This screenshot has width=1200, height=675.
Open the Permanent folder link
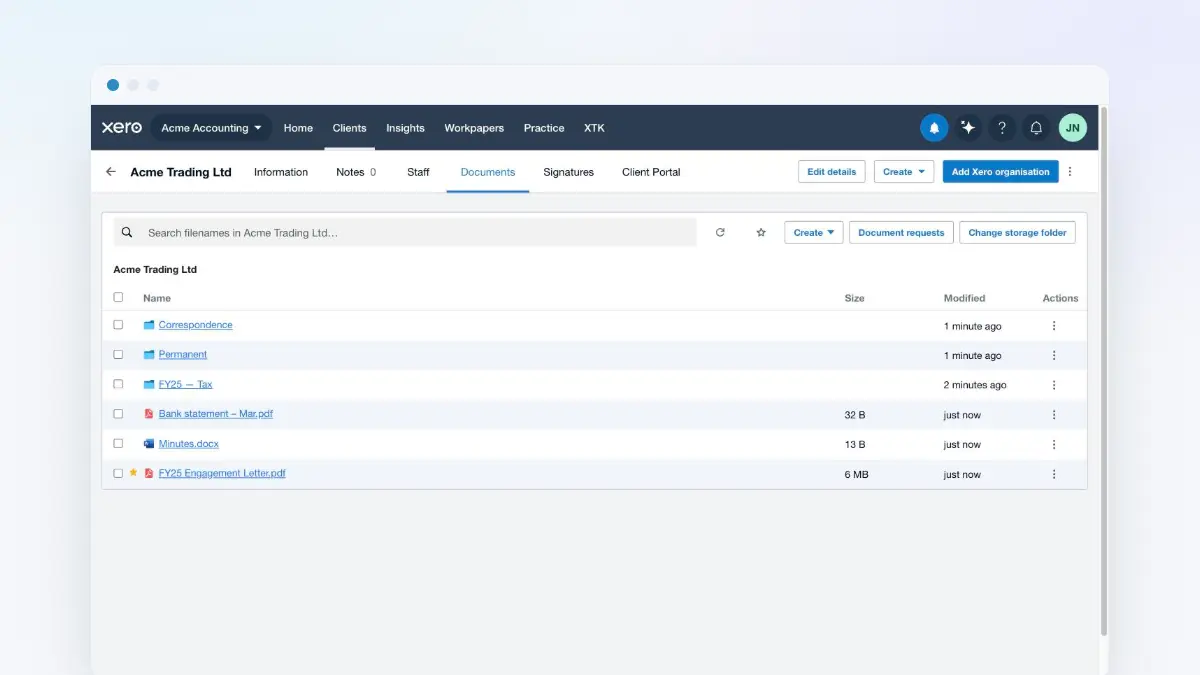click(x=183, y=354)
